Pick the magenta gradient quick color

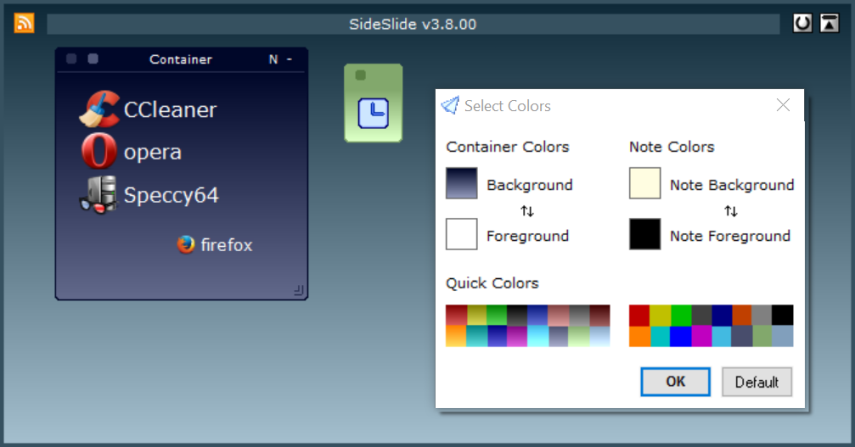pos(517,336)
